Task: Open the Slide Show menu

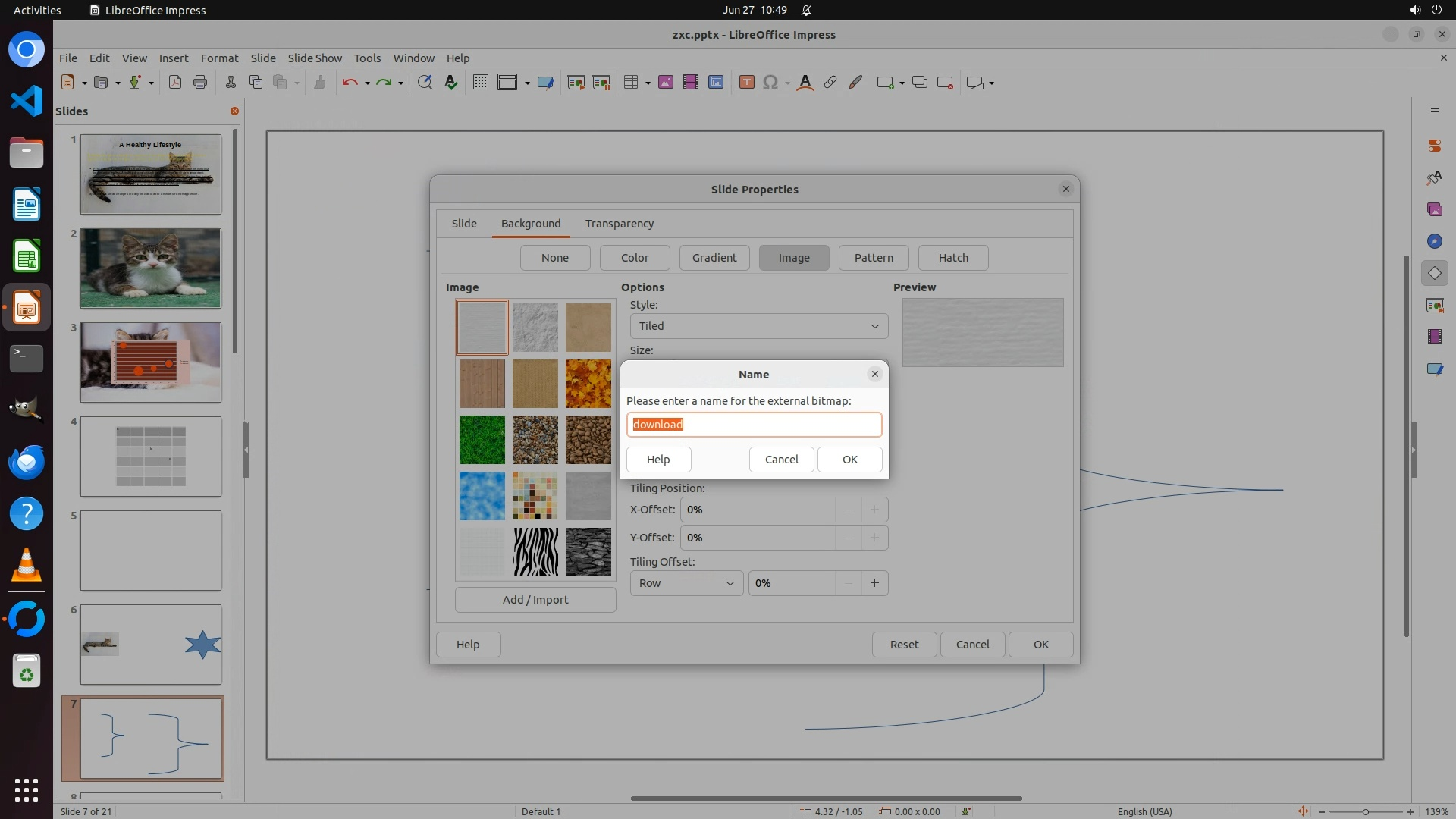Action: pos(315,58)
